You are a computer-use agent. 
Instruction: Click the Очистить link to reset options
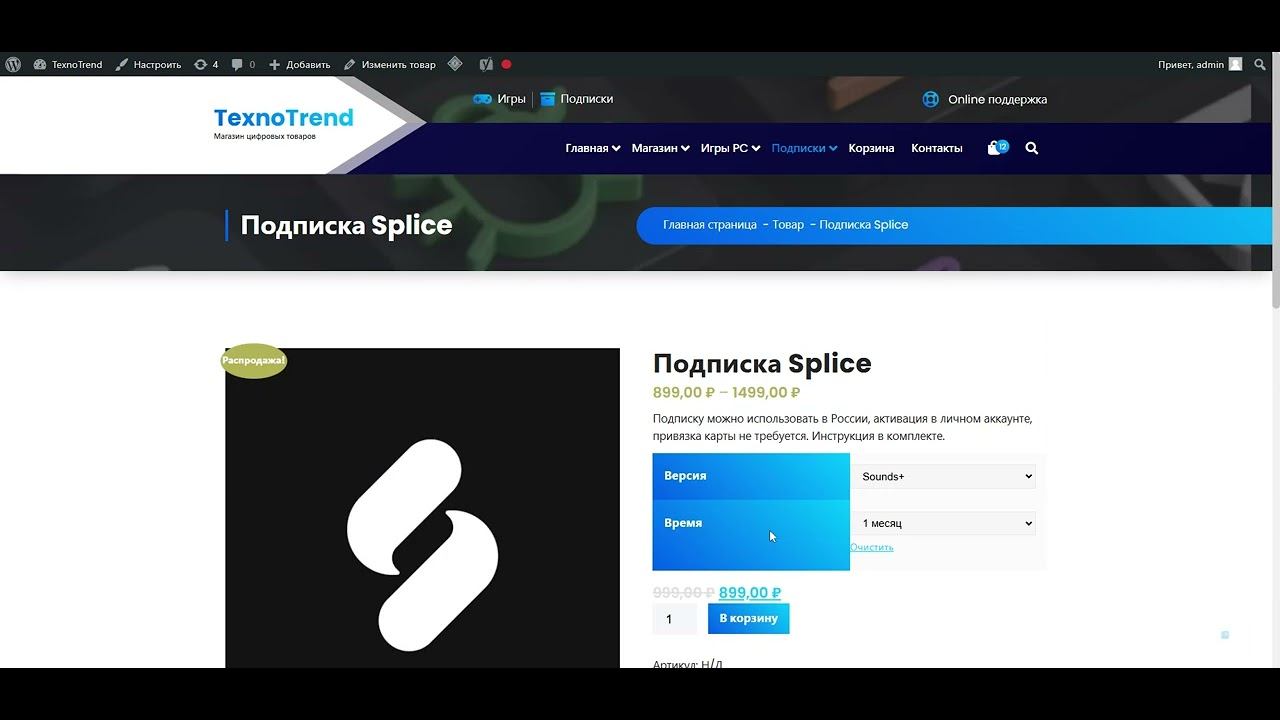(872, 547)
